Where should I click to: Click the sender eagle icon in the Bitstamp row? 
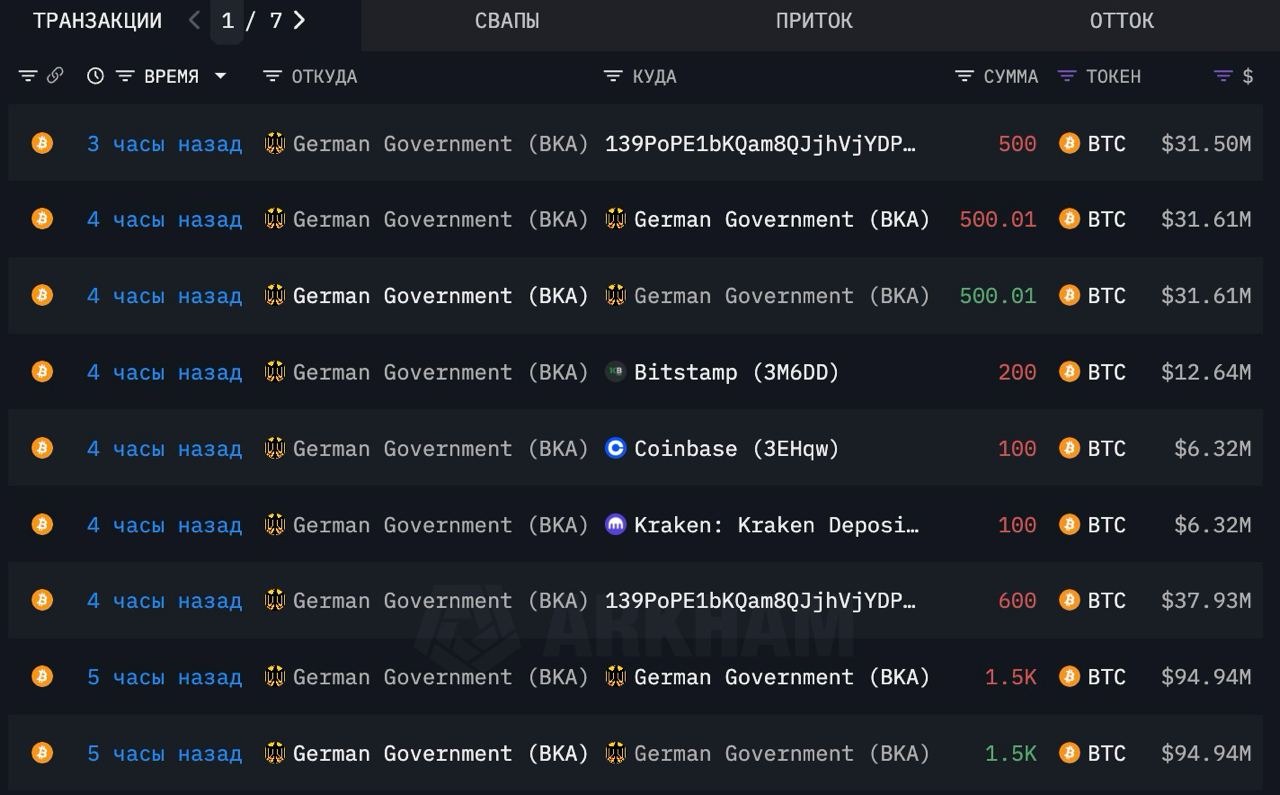(x=274, y=372)
